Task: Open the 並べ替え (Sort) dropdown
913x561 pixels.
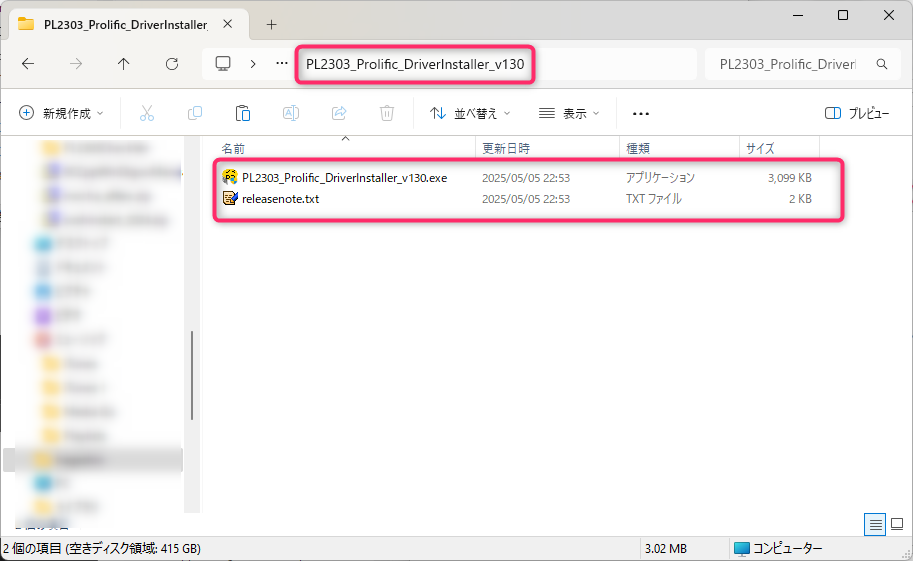Action: 469,113
